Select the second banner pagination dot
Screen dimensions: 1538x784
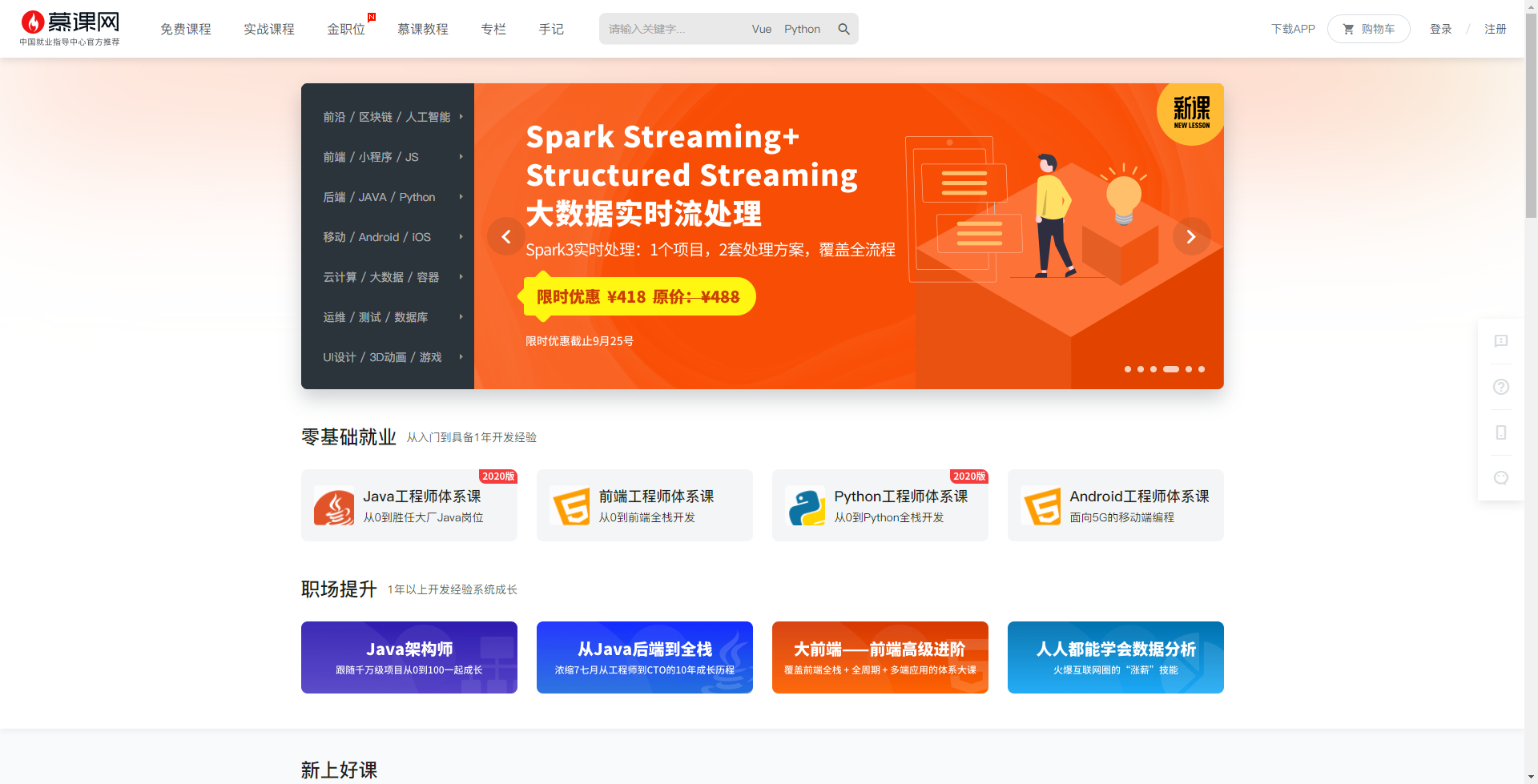pyautogui.click(x=1141, y=369)
